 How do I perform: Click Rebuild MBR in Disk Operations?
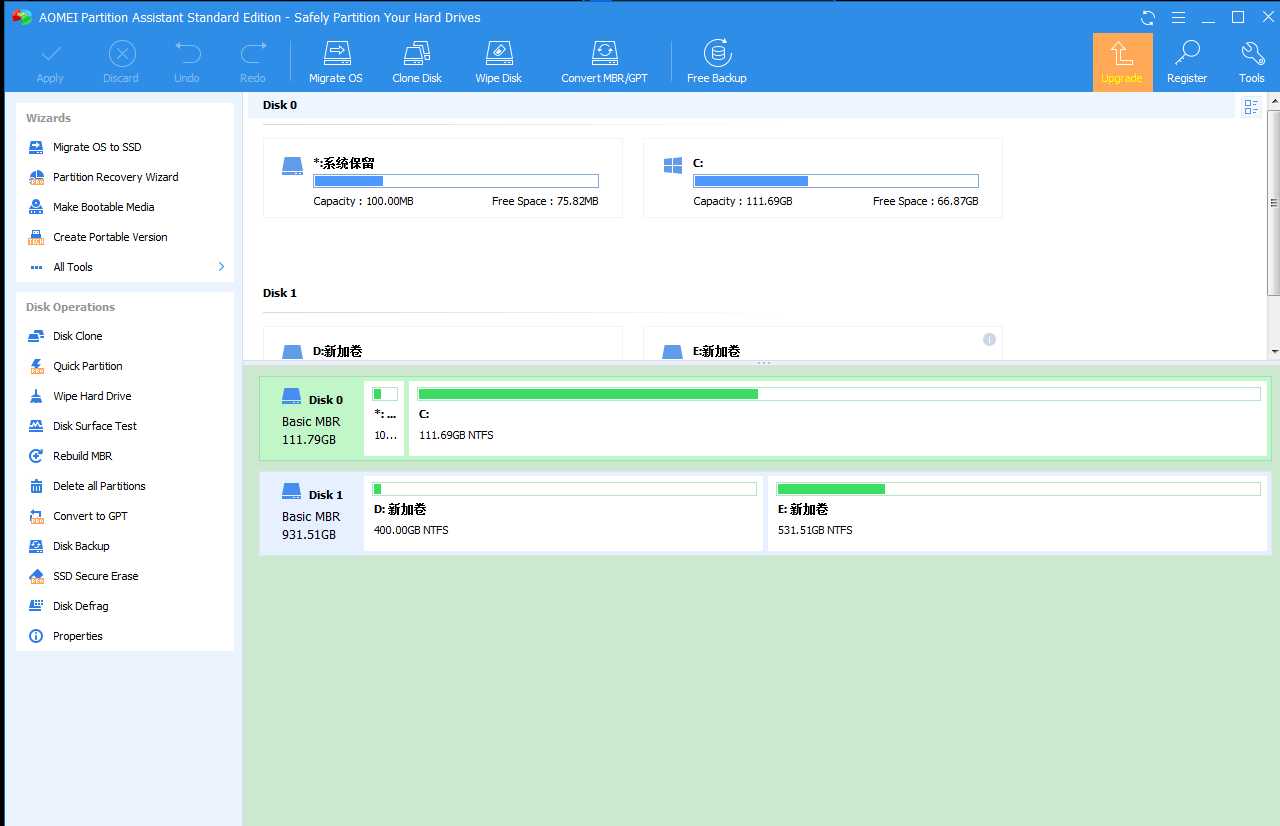(x=82, y=456)
